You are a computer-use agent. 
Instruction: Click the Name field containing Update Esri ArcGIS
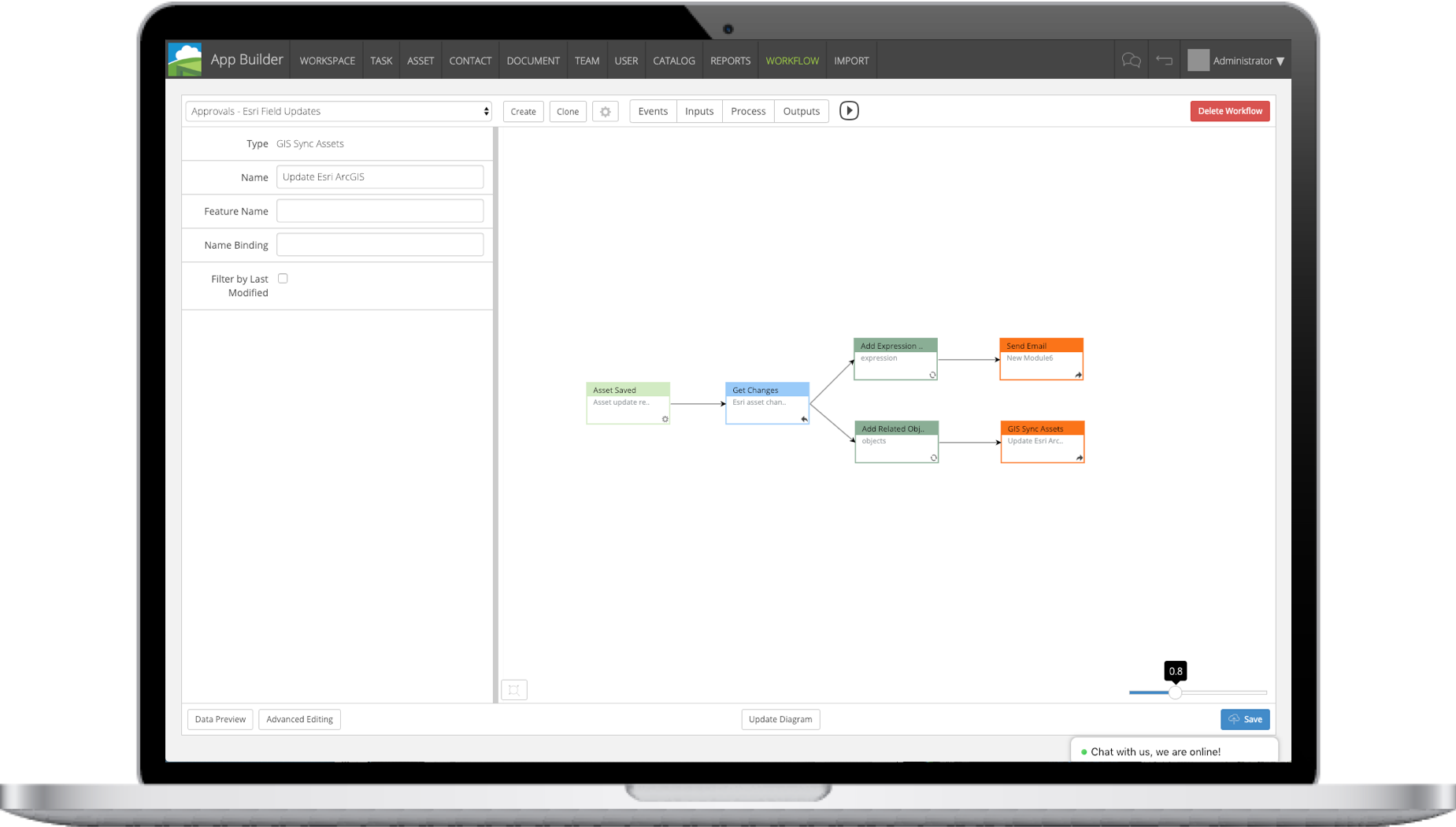[380, 176]
